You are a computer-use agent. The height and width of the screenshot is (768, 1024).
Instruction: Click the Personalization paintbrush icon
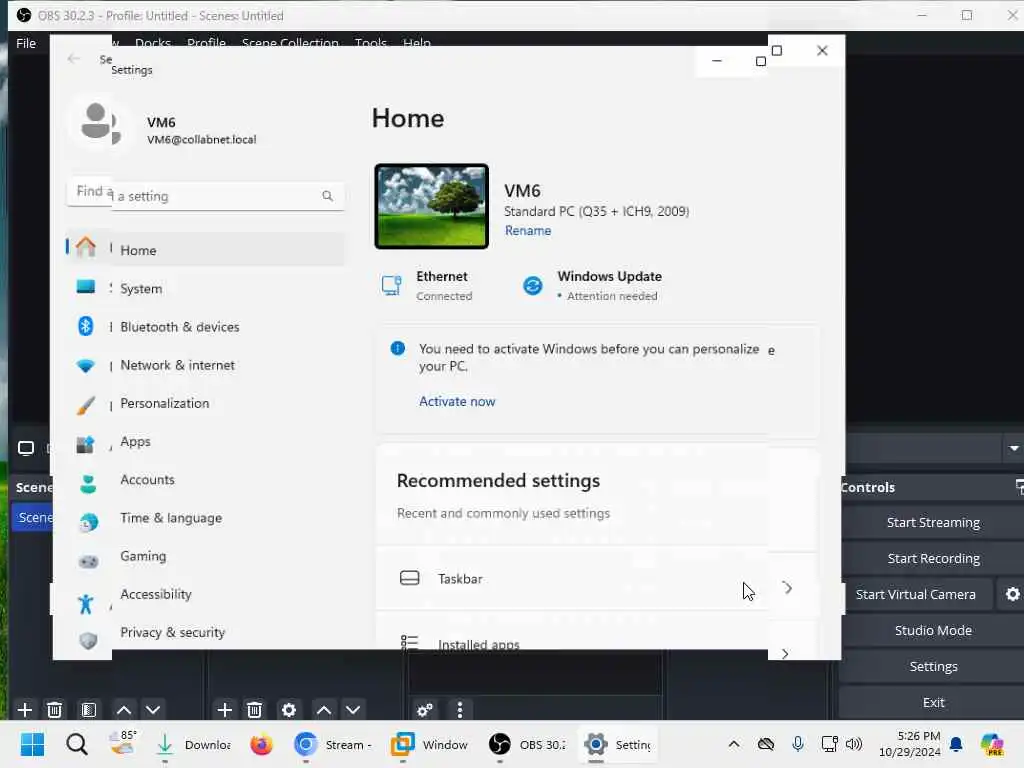(86, 405)
